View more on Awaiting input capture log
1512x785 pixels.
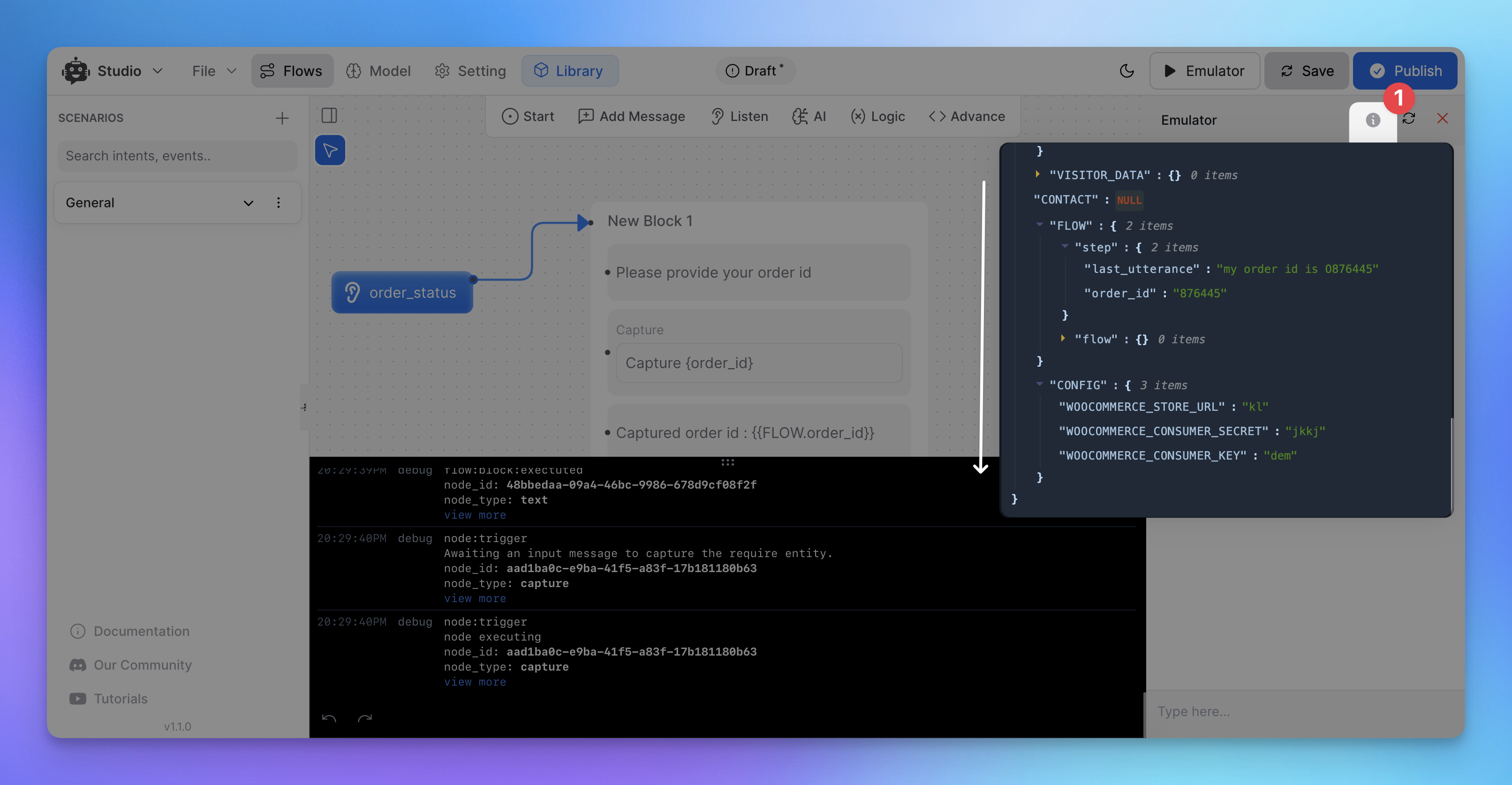coord(475,598)
